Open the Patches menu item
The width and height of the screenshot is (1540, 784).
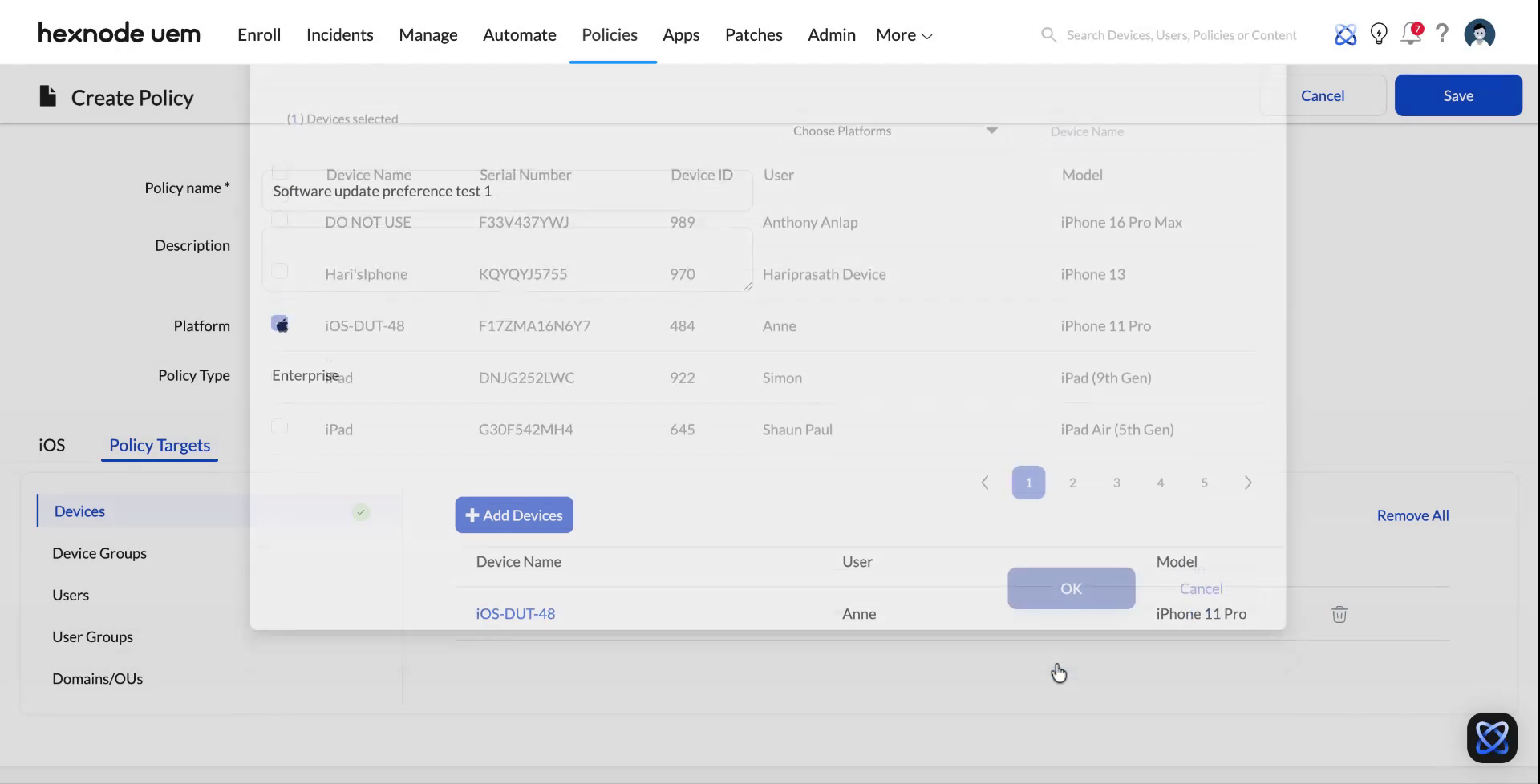tap(753, 34)
